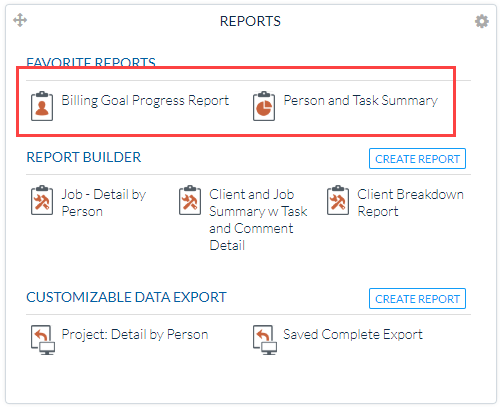Click Create Report button in Report Builder section
This screenshot has width=502, height=408.
[417, 159]
